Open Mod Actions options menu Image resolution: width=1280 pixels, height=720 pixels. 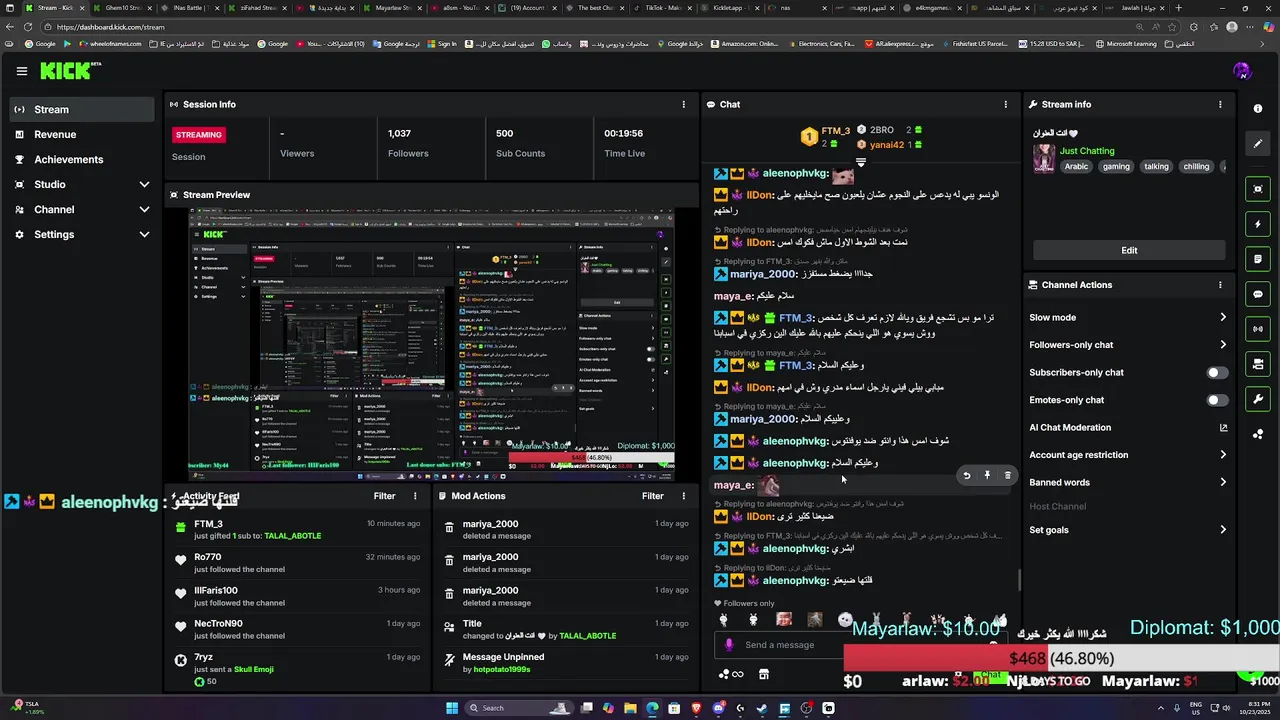coord(684,496)
